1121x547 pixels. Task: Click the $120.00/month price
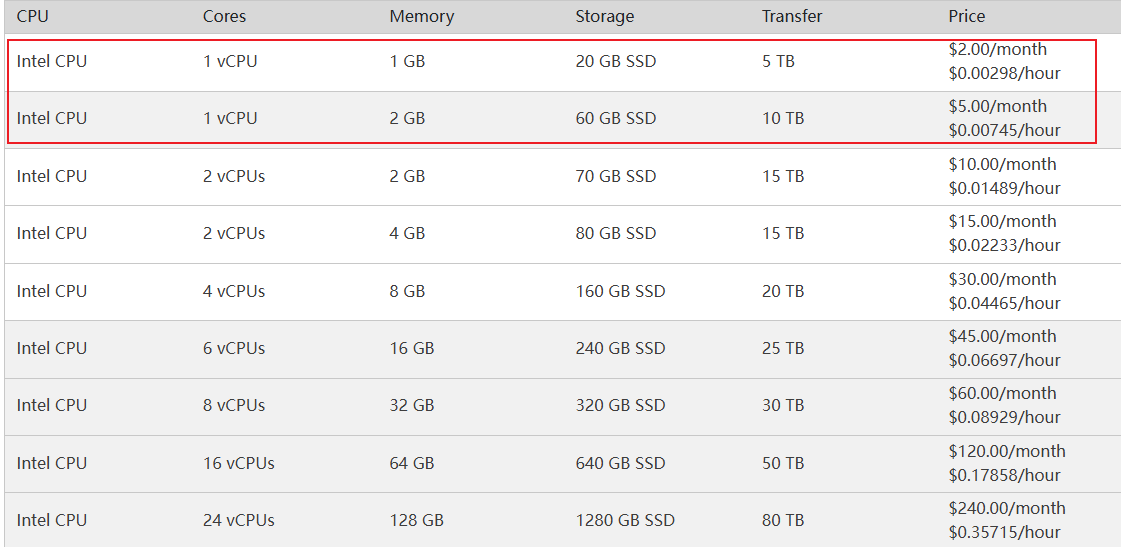(1006, 451)
